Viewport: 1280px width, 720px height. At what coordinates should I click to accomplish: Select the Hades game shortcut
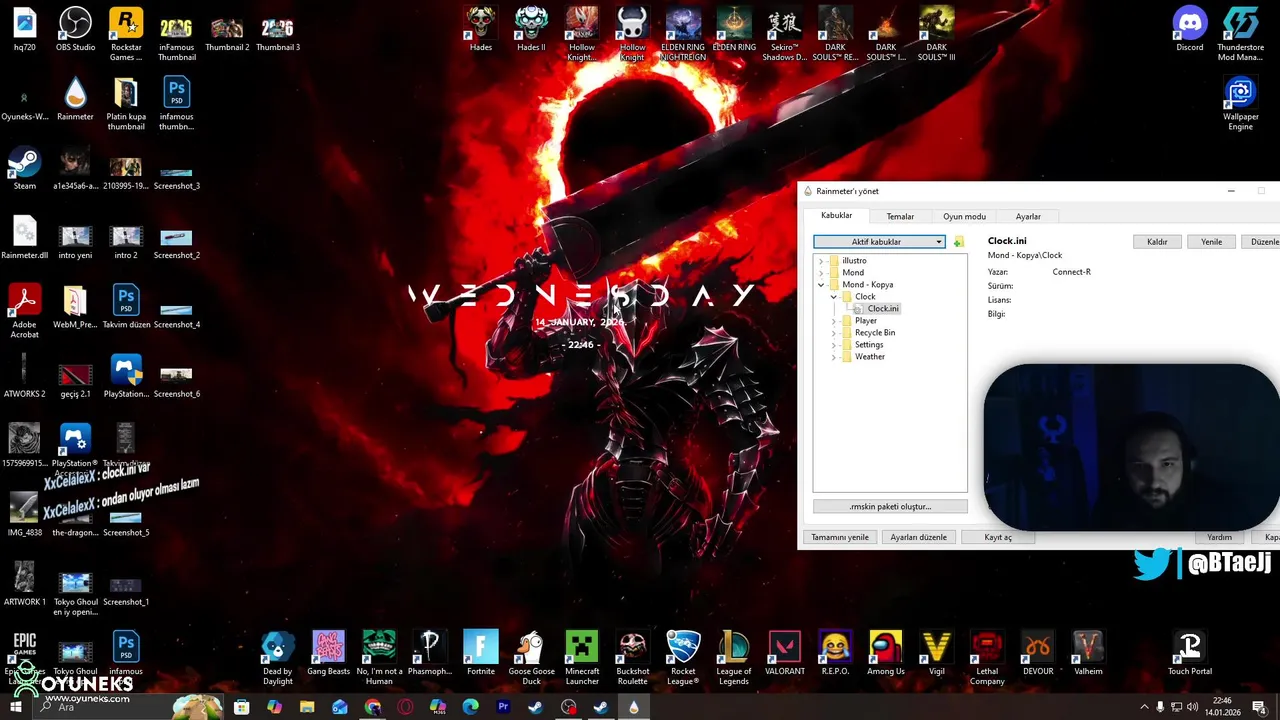pos(481,29)
